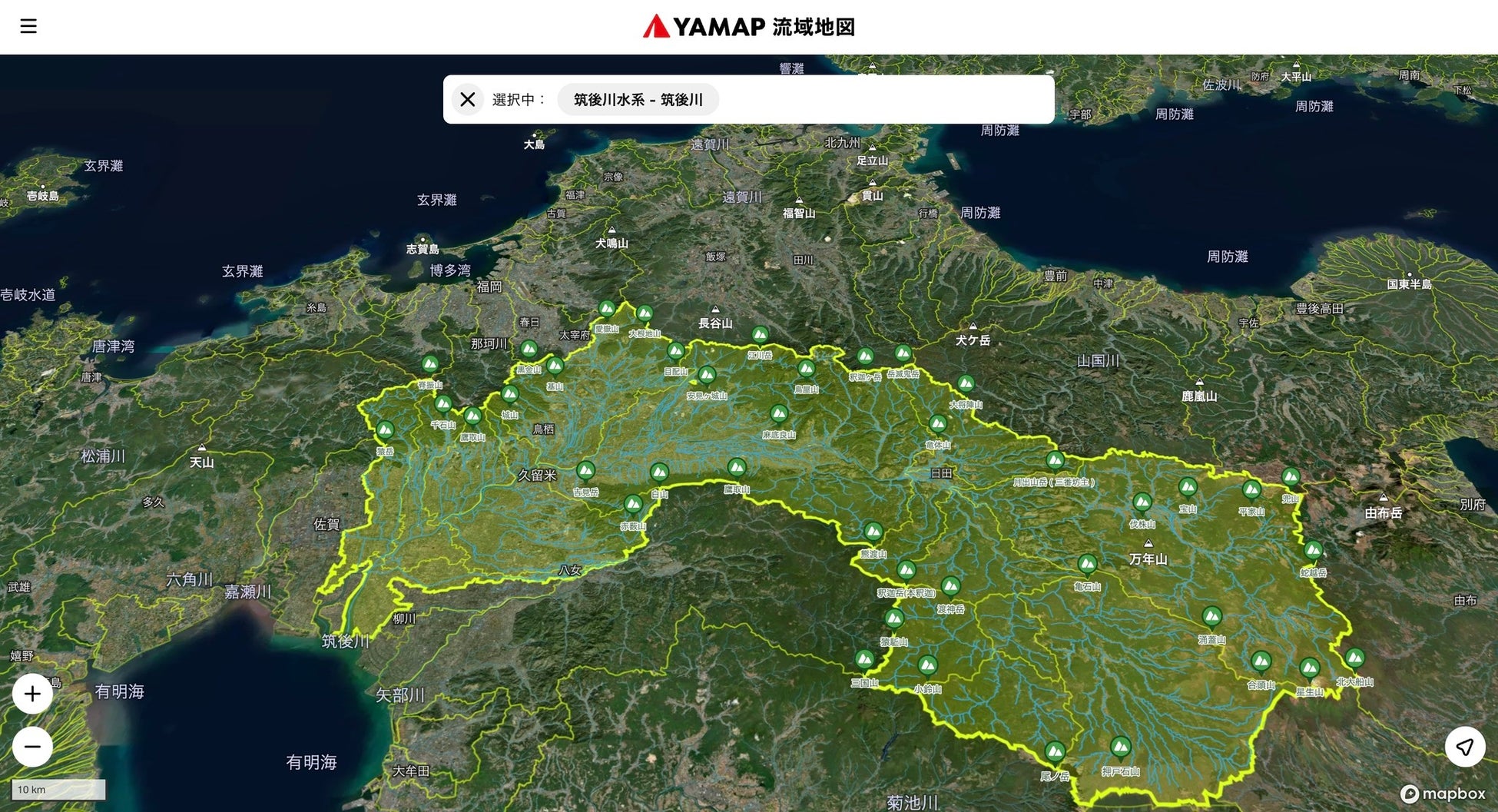Viewport: 1498px width, 812px height.
Task: Select the 鳥屋山 mountain marker
Action: (807, 370)
